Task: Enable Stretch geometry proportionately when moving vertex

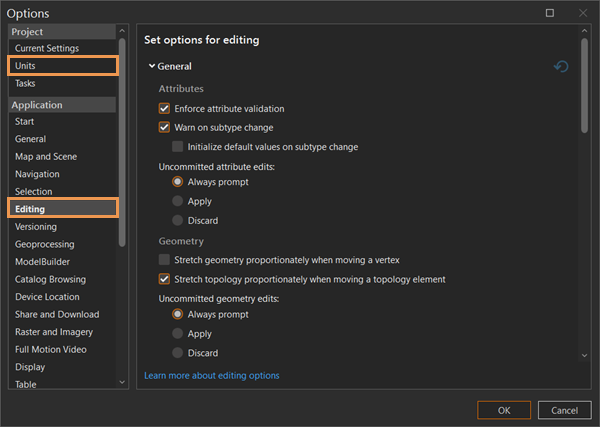Action: tap(165, 260)
